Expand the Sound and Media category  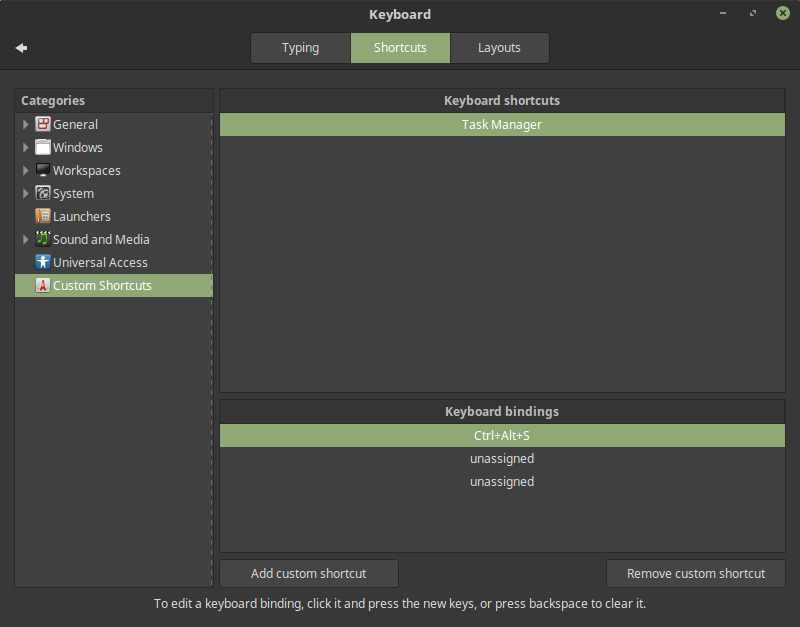[25, 239]
